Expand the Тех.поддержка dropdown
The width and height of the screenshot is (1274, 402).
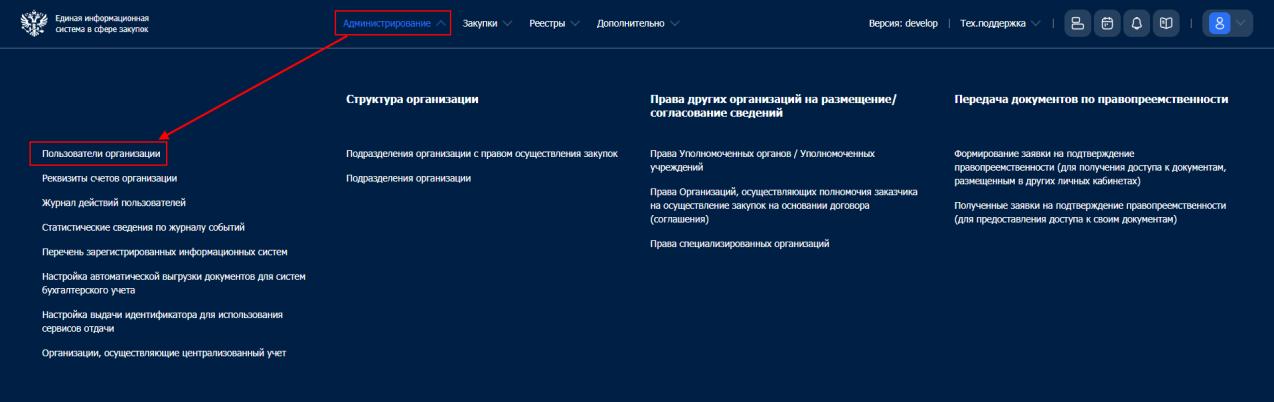pyautogui.click(x=1000, y=23)
